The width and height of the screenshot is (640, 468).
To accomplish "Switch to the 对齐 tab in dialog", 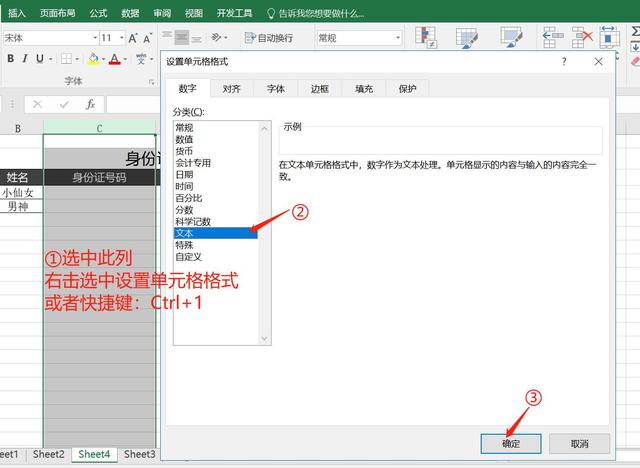I will tap(231, 89).
